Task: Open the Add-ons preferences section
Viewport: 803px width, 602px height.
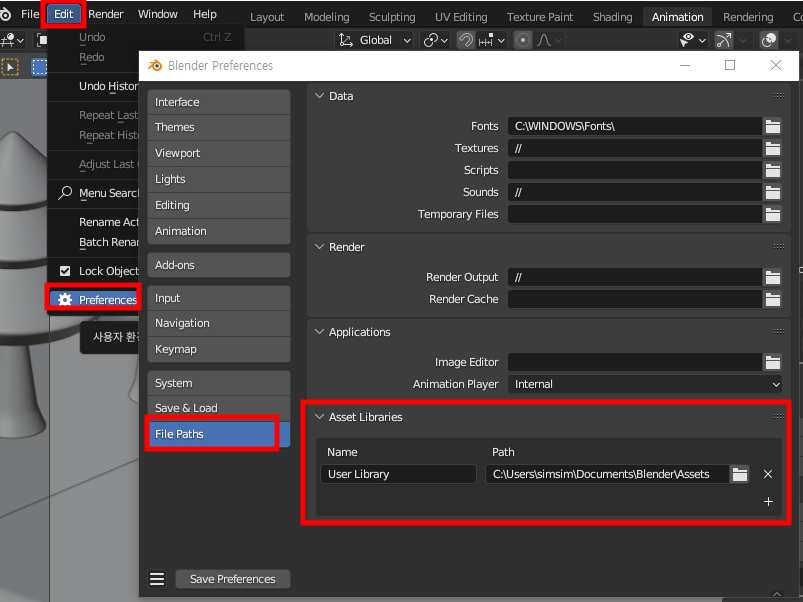Action: (219, 265)
